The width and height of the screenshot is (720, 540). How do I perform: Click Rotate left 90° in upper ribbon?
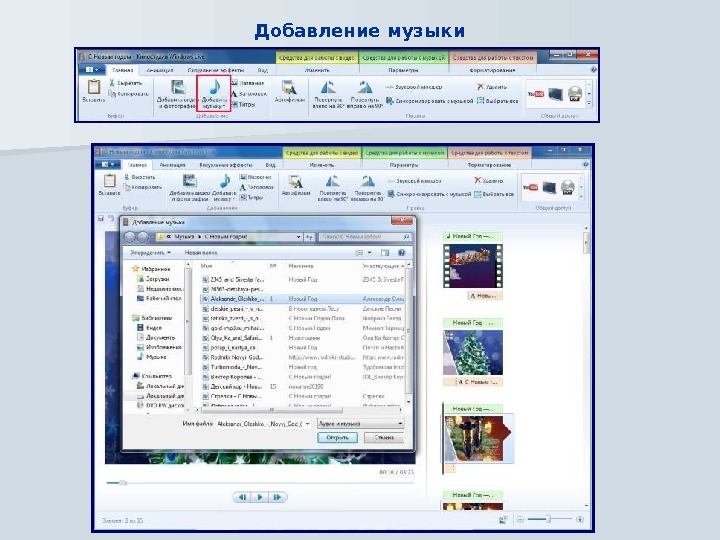tap(328, 94)
